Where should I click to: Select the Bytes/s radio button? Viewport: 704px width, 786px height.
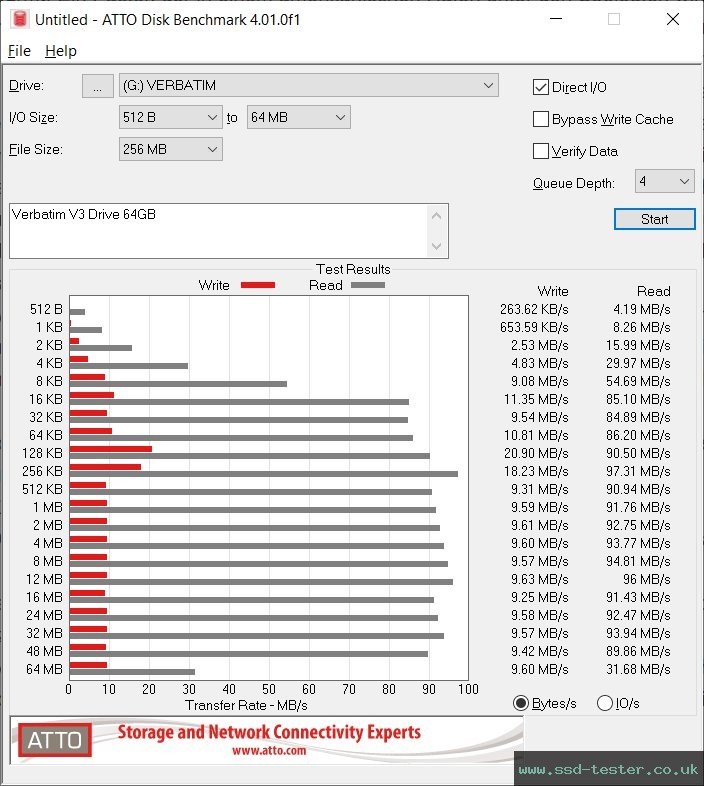pos(521,703)
